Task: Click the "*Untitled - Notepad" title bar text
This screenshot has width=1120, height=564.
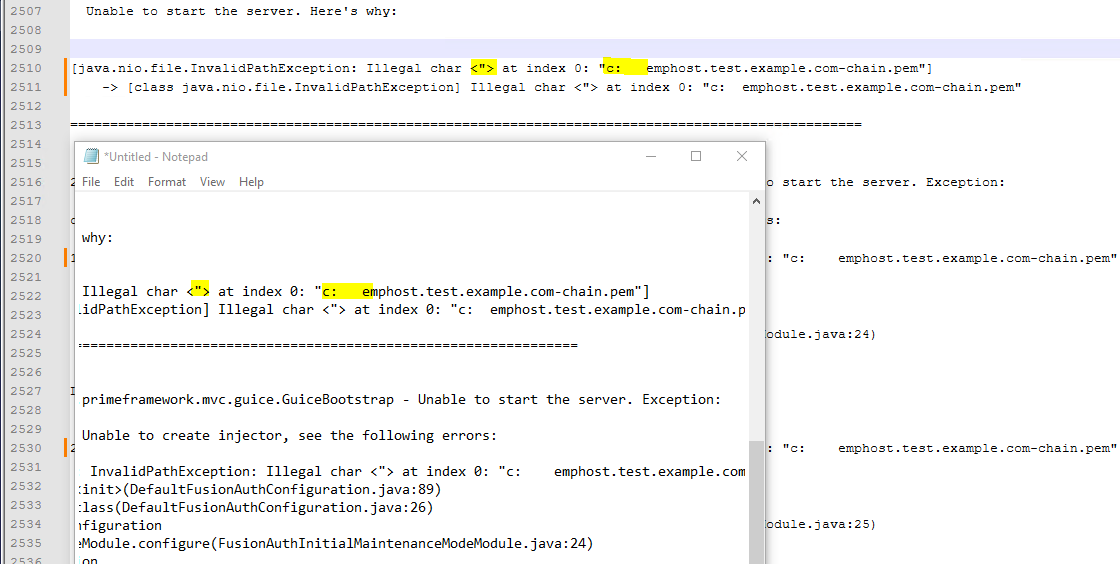Action: pos(155,157)
